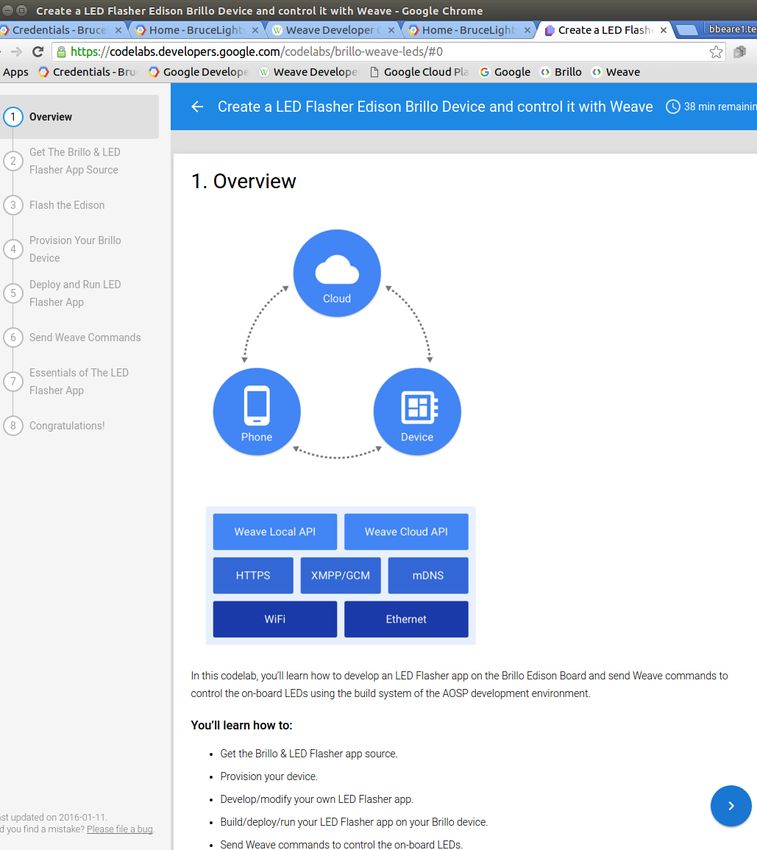This screenshot has width=757, height=850.
Task: Open the Credentials - Bru bookmark
Action: click(87, 72)
